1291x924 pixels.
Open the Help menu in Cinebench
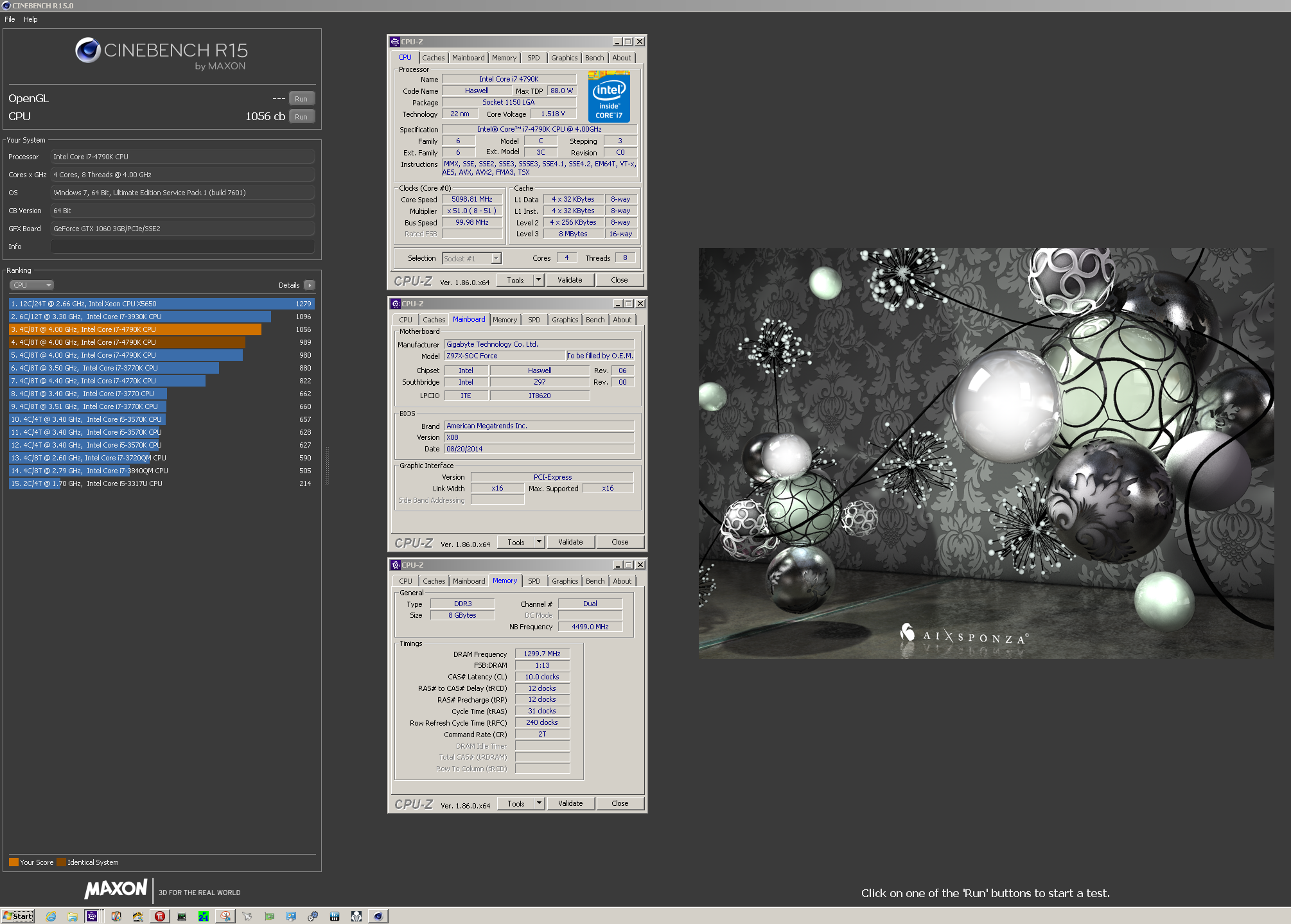pos(31,19)
